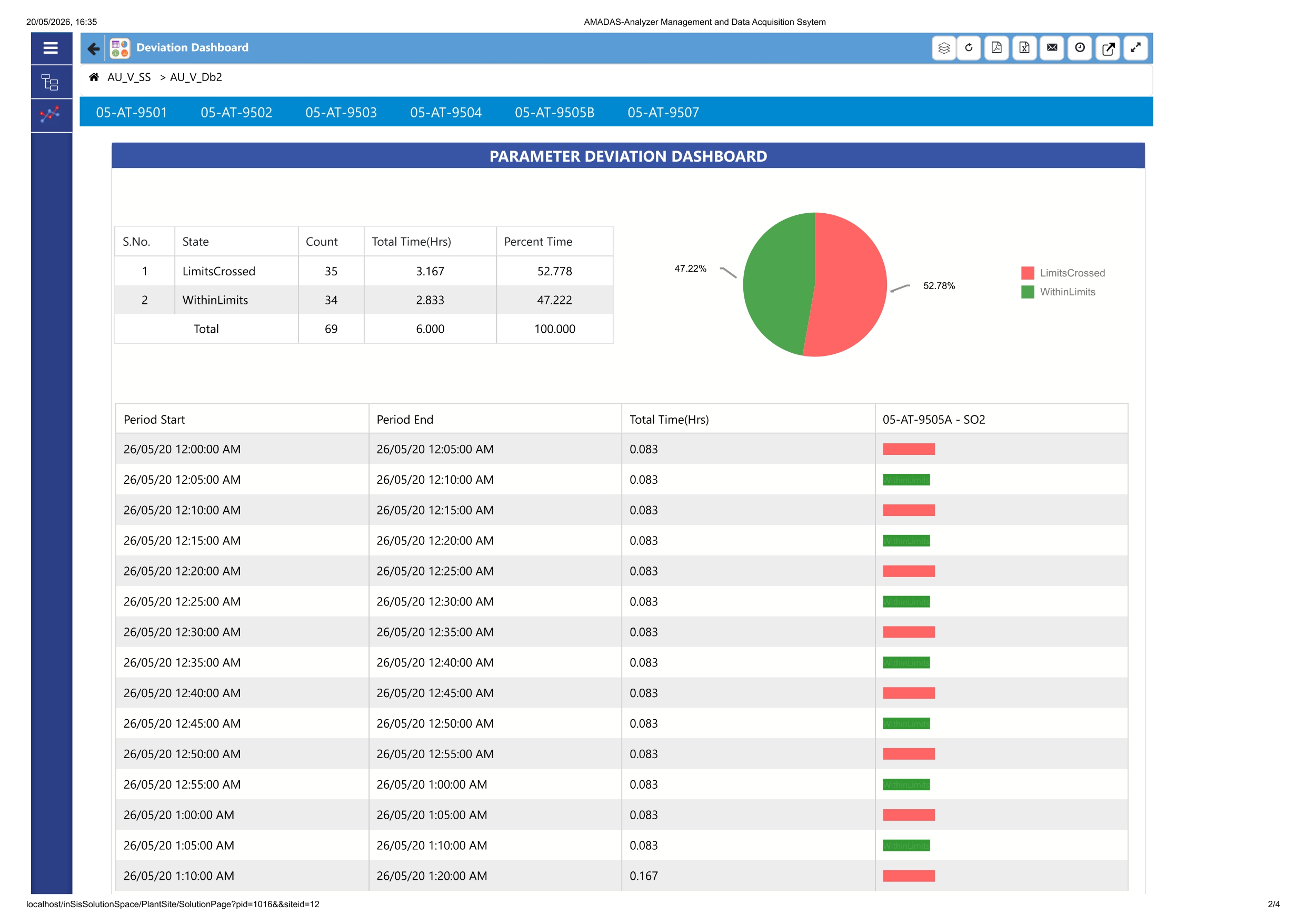Switch to the 05-AT-9501 tab
Screen dimensions: 1306x924
click(132, 113)
